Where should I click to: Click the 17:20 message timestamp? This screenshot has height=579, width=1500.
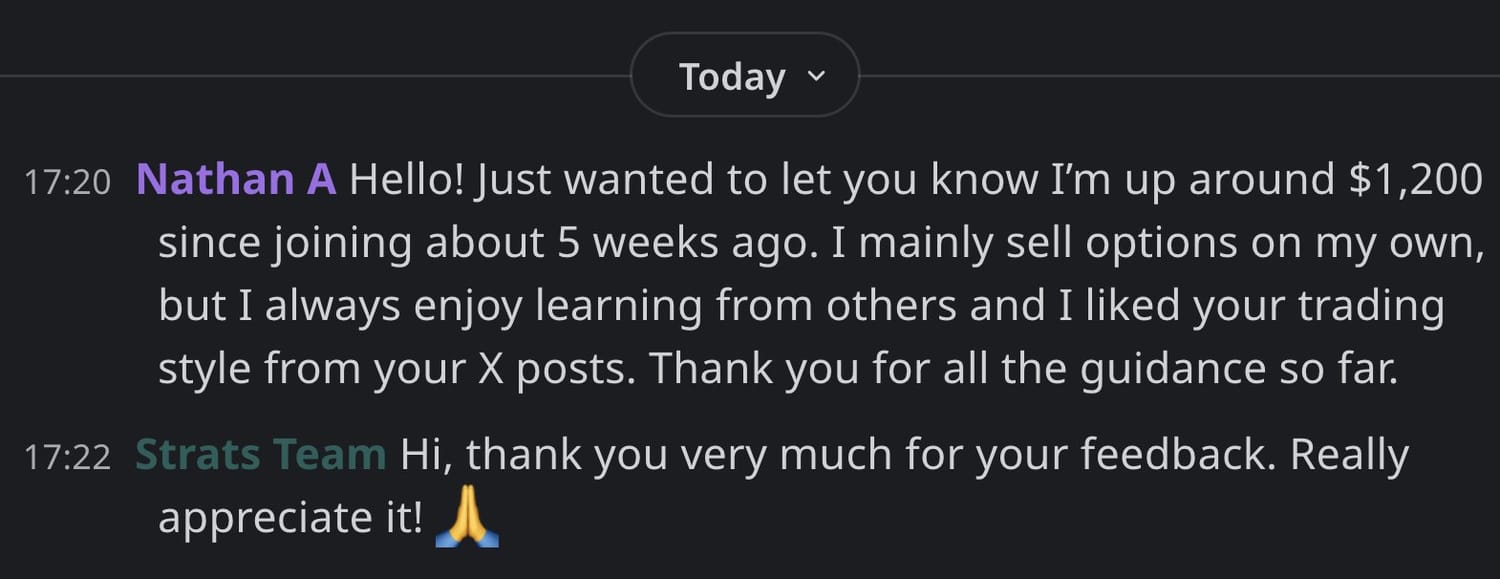click(67, 183)
